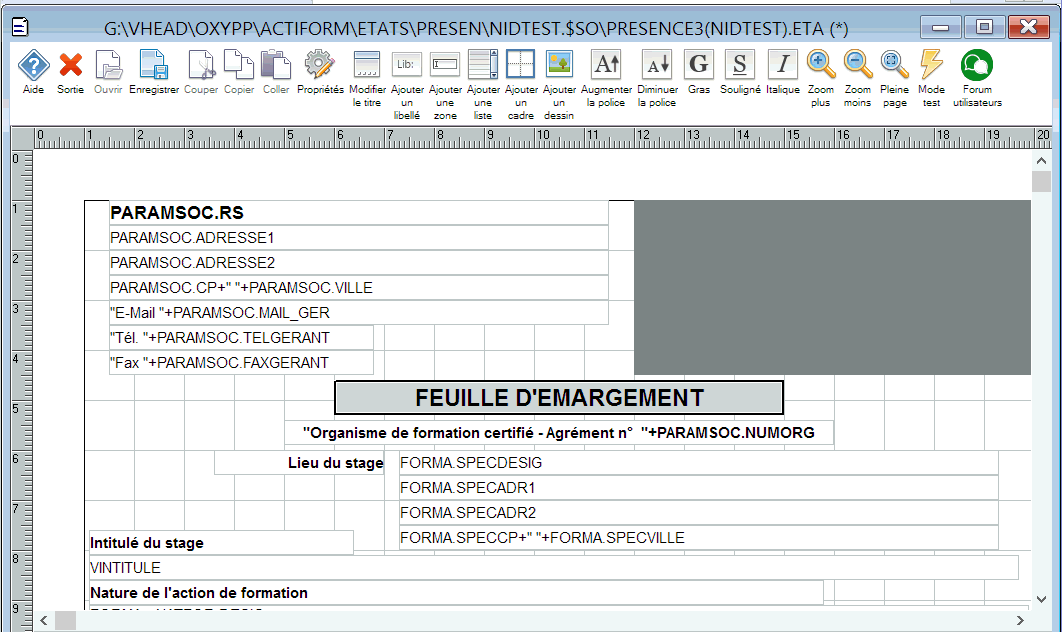Viewport: 1062px width, 632px height.
Task: Click Ajouter un dessin icon
Action: click(559, 65)
